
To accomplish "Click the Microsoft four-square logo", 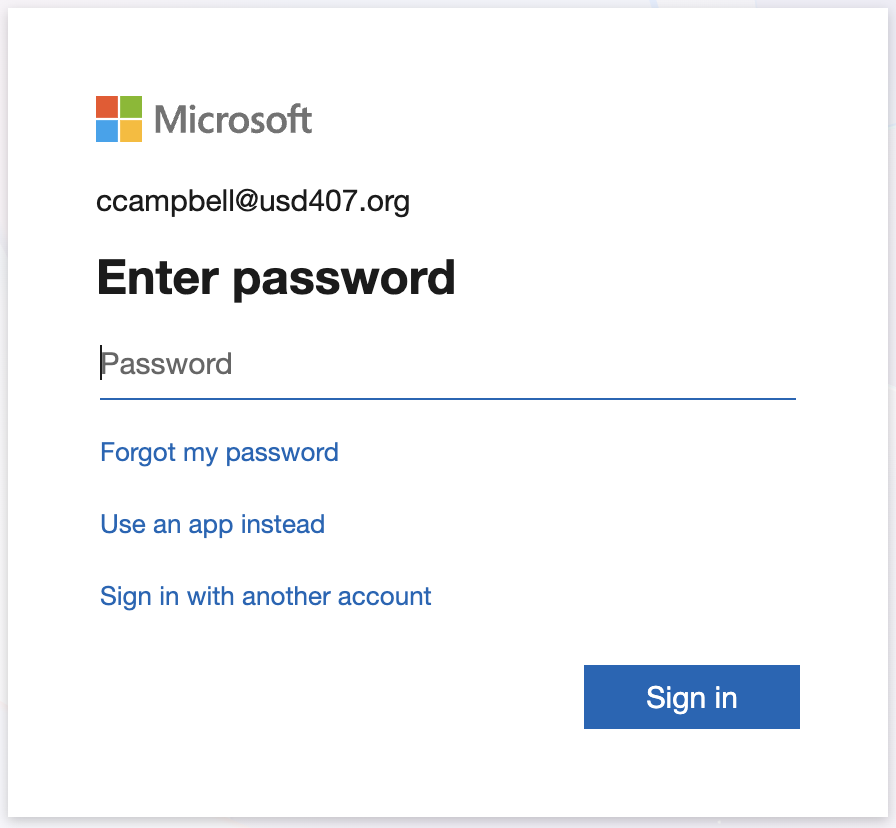I will pyautogui.click(x=120, y=119).
